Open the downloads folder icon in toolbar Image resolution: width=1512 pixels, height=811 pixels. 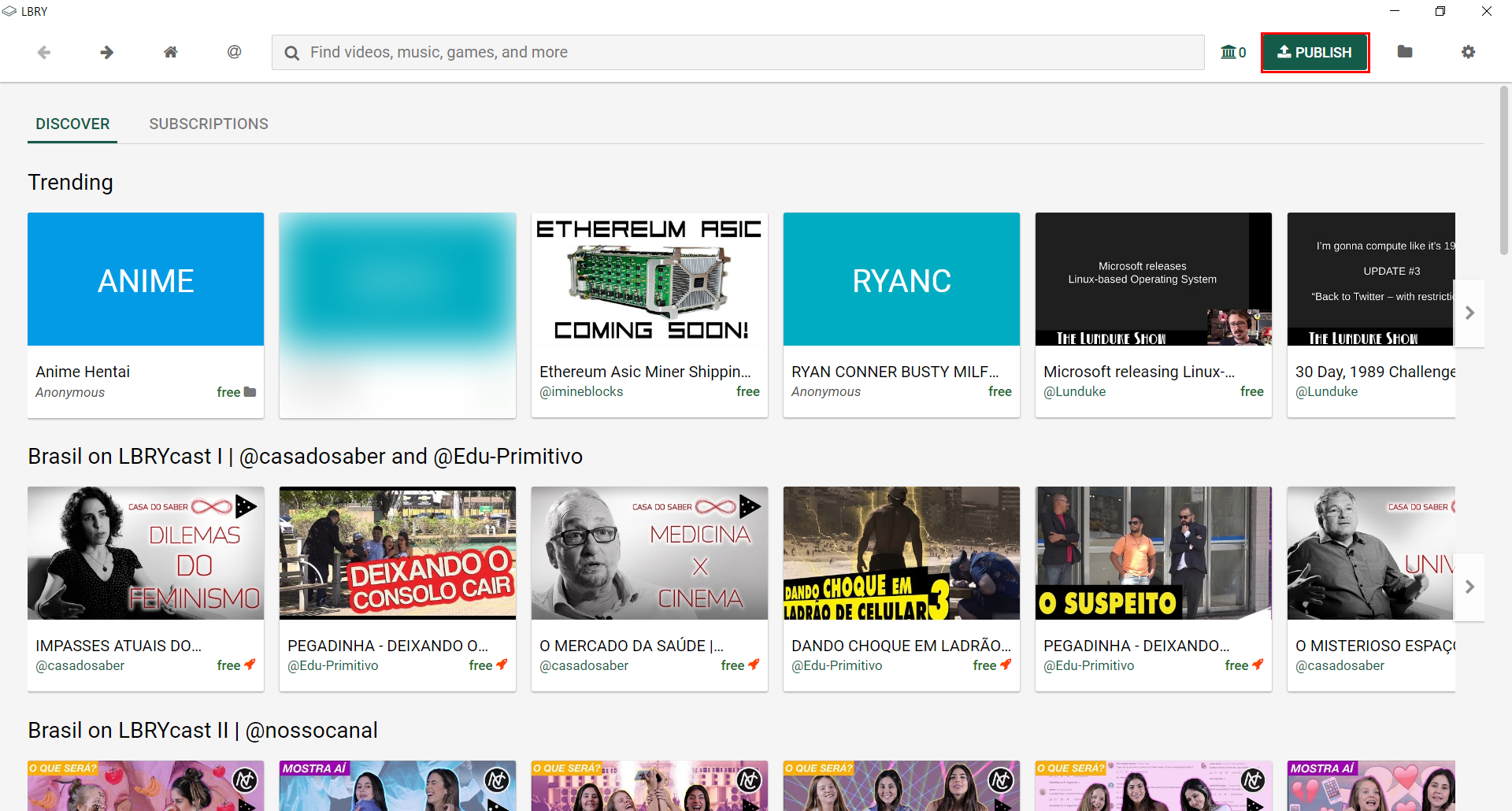pos(1405,52)
